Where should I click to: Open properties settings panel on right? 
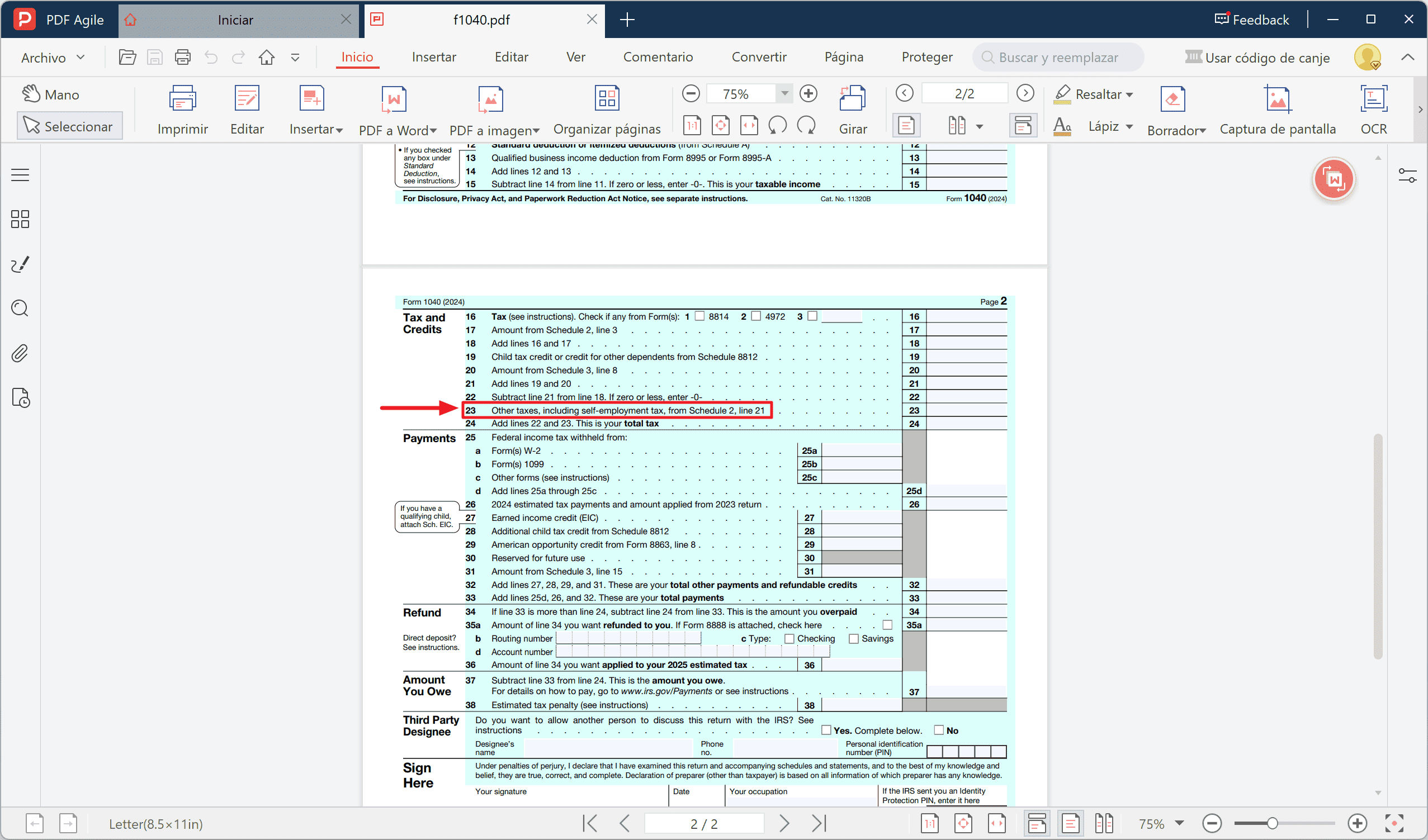[x=1407, y=175]
